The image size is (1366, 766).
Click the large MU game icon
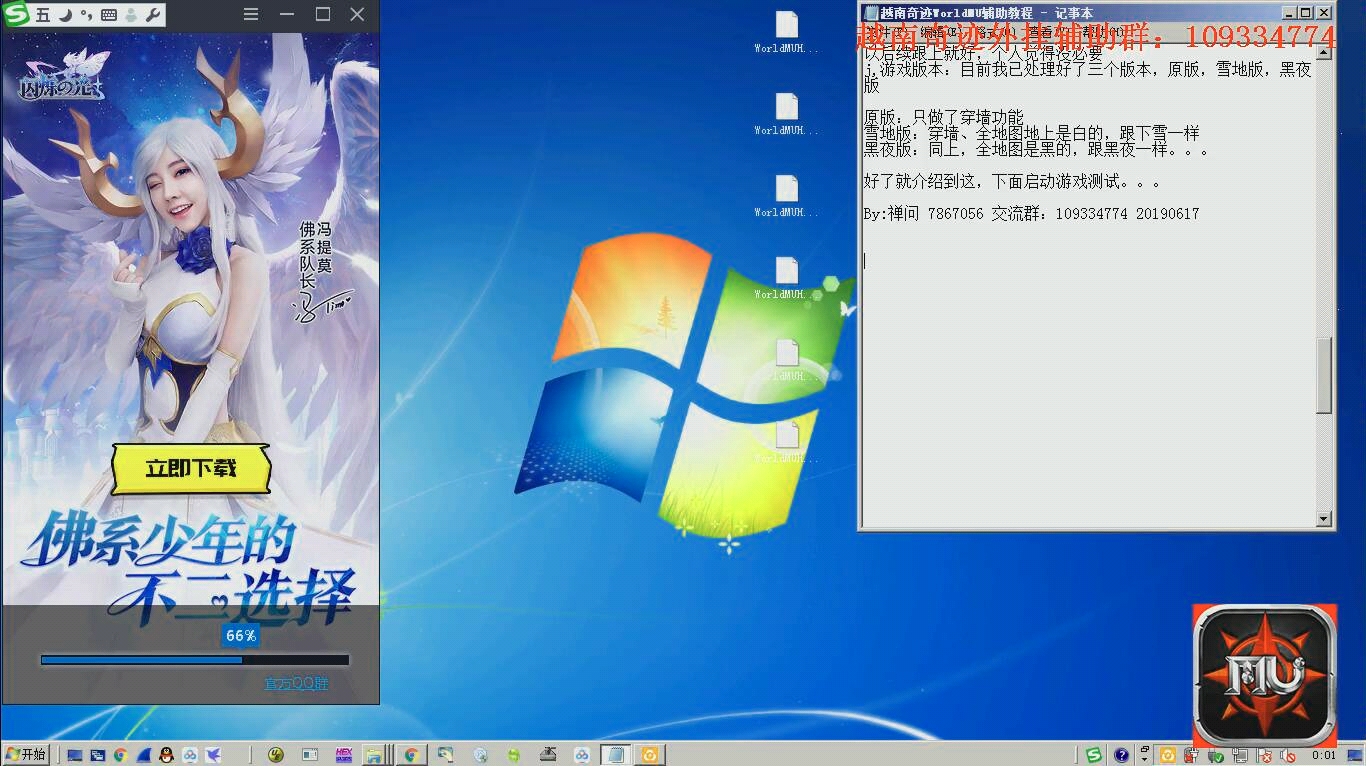coord(1265,676)
